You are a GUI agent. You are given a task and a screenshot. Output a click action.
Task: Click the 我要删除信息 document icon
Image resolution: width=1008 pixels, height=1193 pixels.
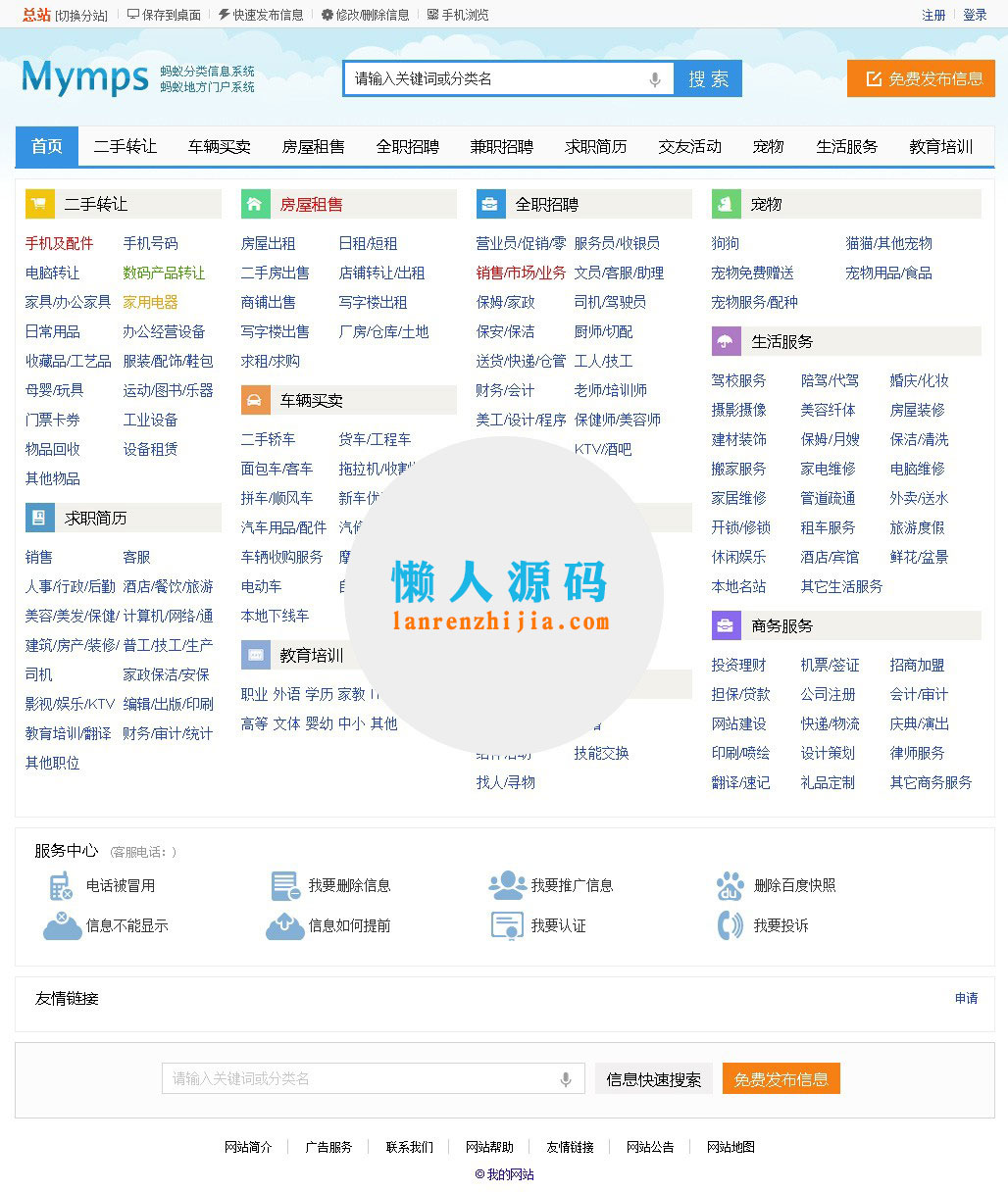(x=283, y=884)
